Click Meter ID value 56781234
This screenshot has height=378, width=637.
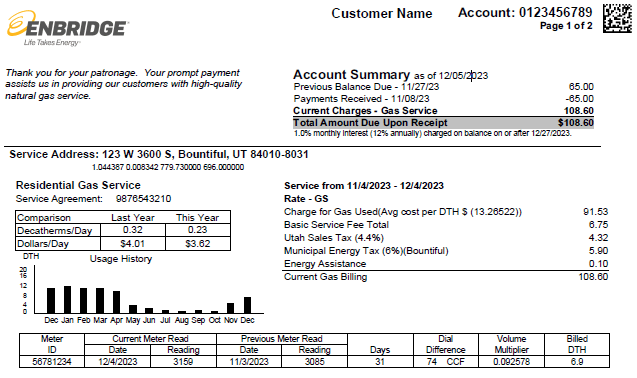pyautogui.click(x=52, y=362)
